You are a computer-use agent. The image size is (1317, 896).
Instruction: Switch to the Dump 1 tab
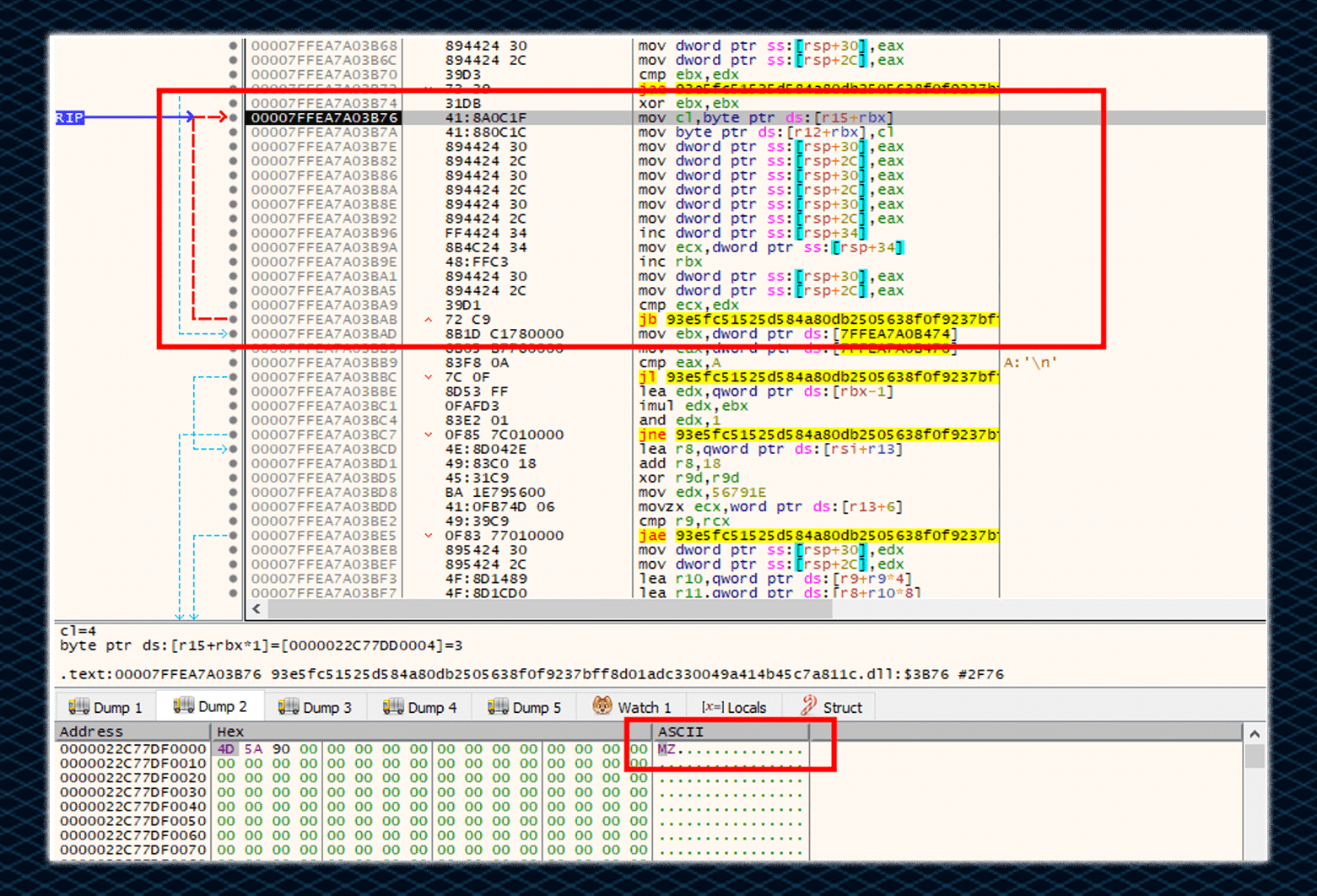(x=105, y=707)
